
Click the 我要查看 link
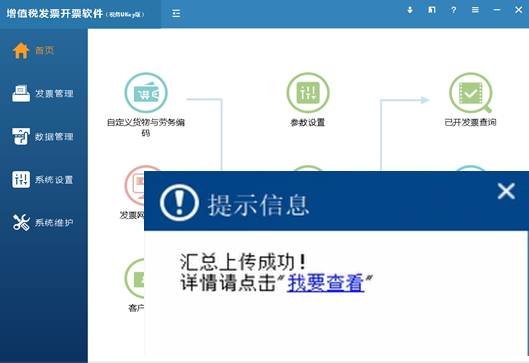pyautogui.click(x=326, y=283)
